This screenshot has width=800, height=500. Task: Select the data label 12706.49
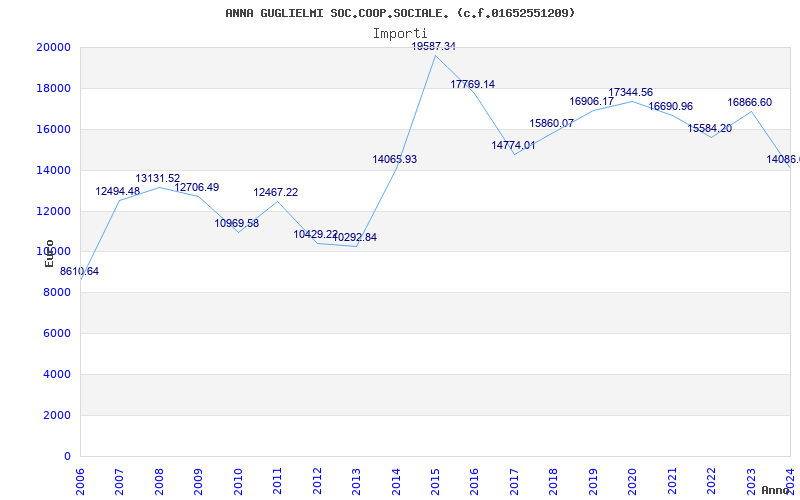tap(197, 187)
